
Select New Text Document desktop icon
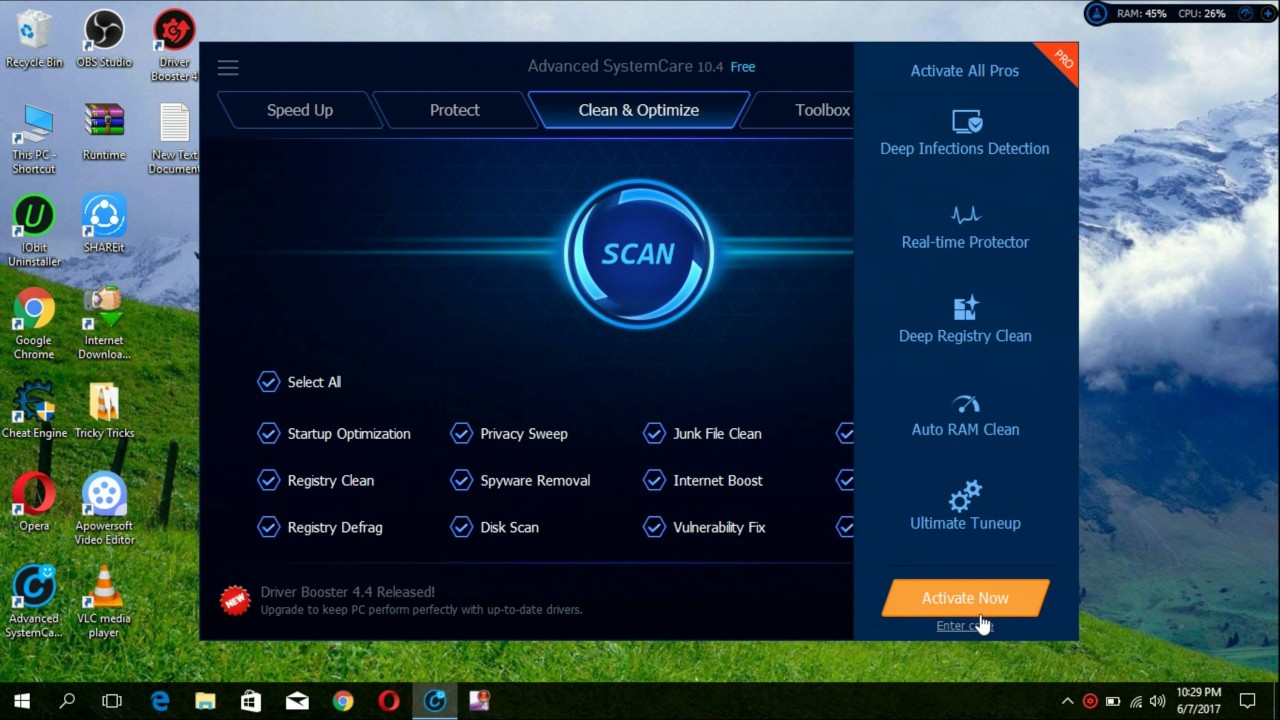click(x=174, y=139)
